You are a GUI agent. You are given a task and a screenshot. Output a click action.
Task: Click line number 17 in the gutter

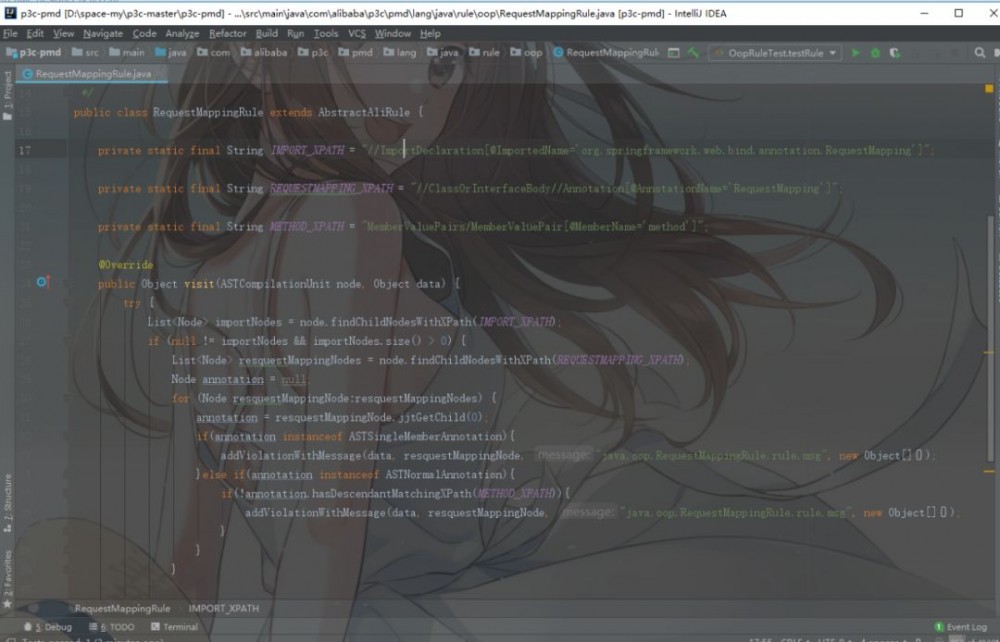pyautogui.click(x=24, y=150)
